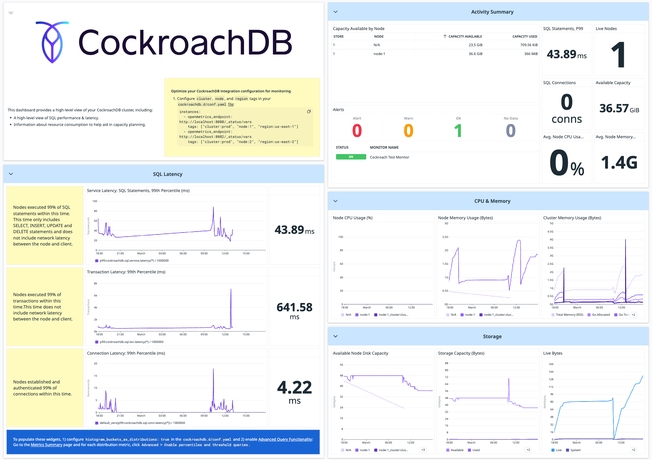
Task: Sort table by Capacity Available column
Action: pos(463,37)
